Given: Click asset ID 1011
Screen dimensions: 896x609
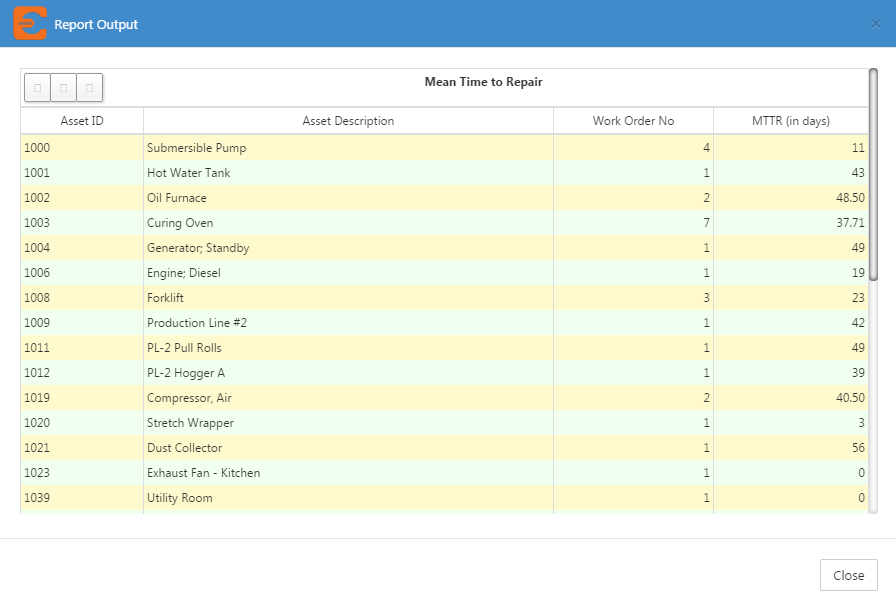Looking at the screenshot, I should 37,348.
